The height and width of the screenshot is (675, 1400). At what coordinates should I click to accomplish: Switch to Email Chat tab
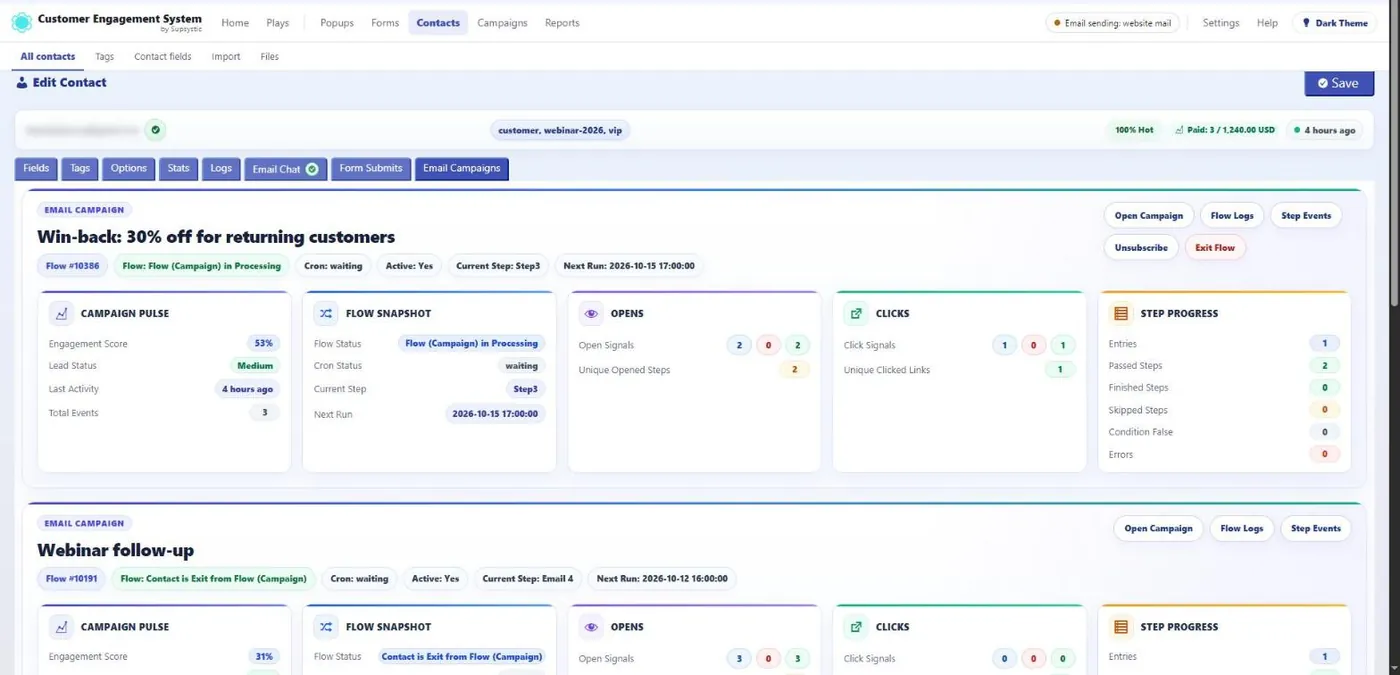tap(286, 169)
